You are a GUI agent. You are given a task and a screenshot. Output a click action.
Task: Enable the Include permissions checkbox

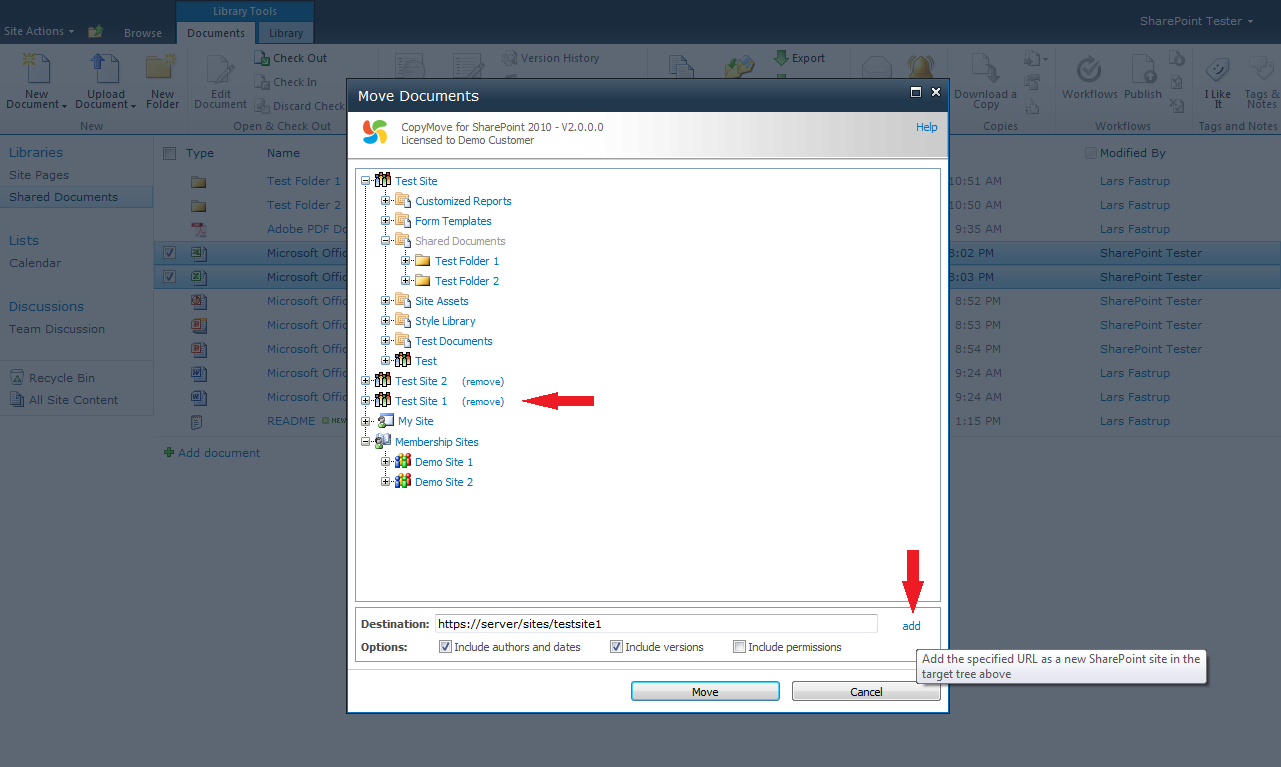pyautogui.click(x=739, y=647)
